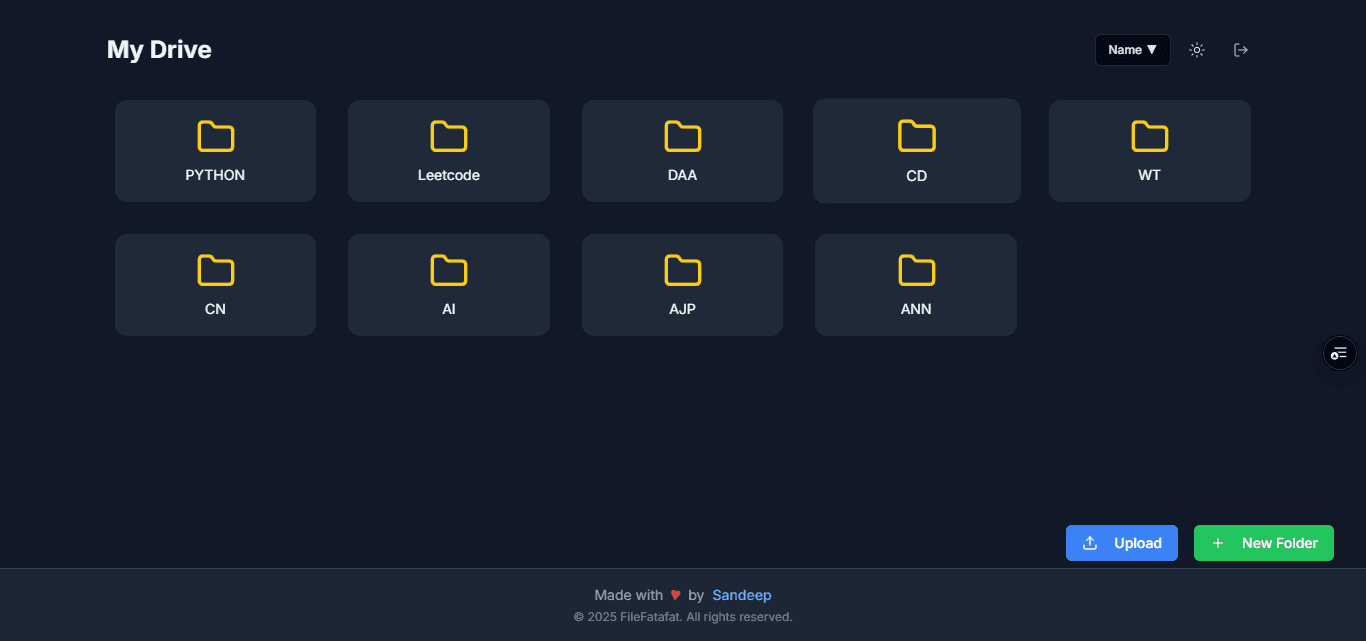Click the heart icon in the footer
Screen dimensions: 1366x641
tap(676, 594)
